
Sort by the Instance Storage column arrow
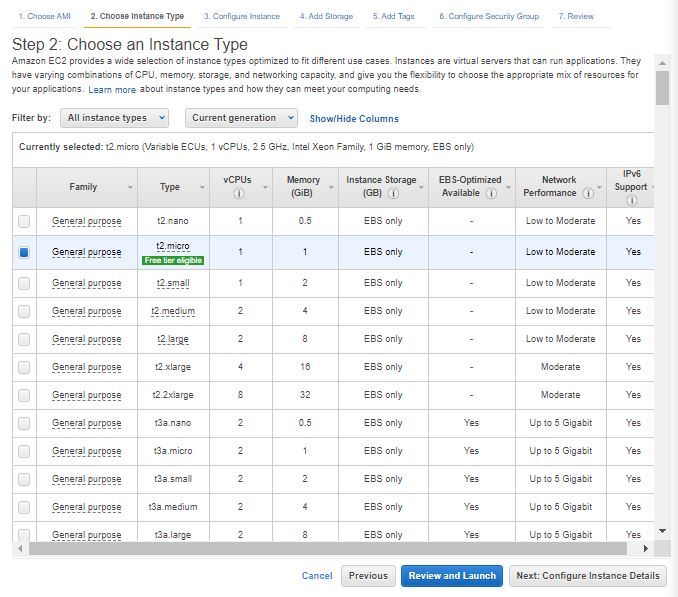(421, 188)
